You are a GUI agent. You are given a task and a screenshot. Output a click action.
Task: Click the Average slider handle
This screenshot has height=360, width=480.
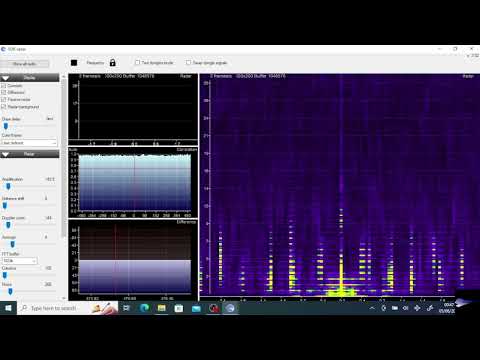pyautogui.click(x=13, y=244)
